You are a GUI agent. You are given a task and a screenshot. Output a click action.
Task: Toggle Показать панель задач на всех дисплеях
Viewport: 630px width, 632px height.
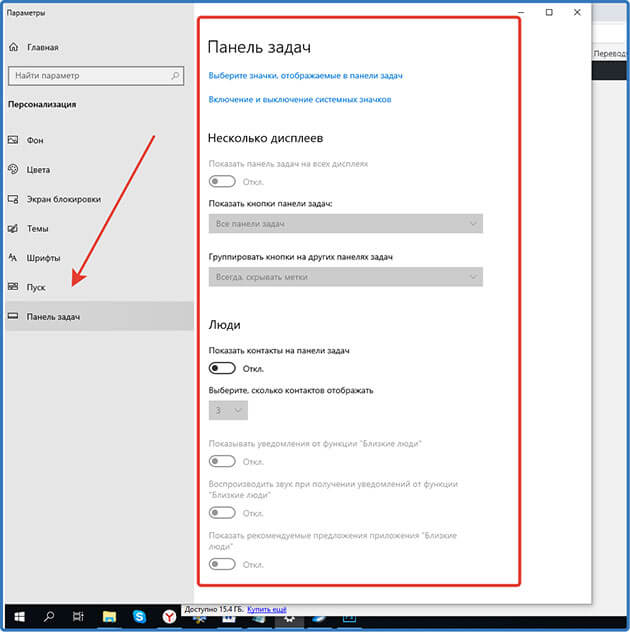(222, 181)
